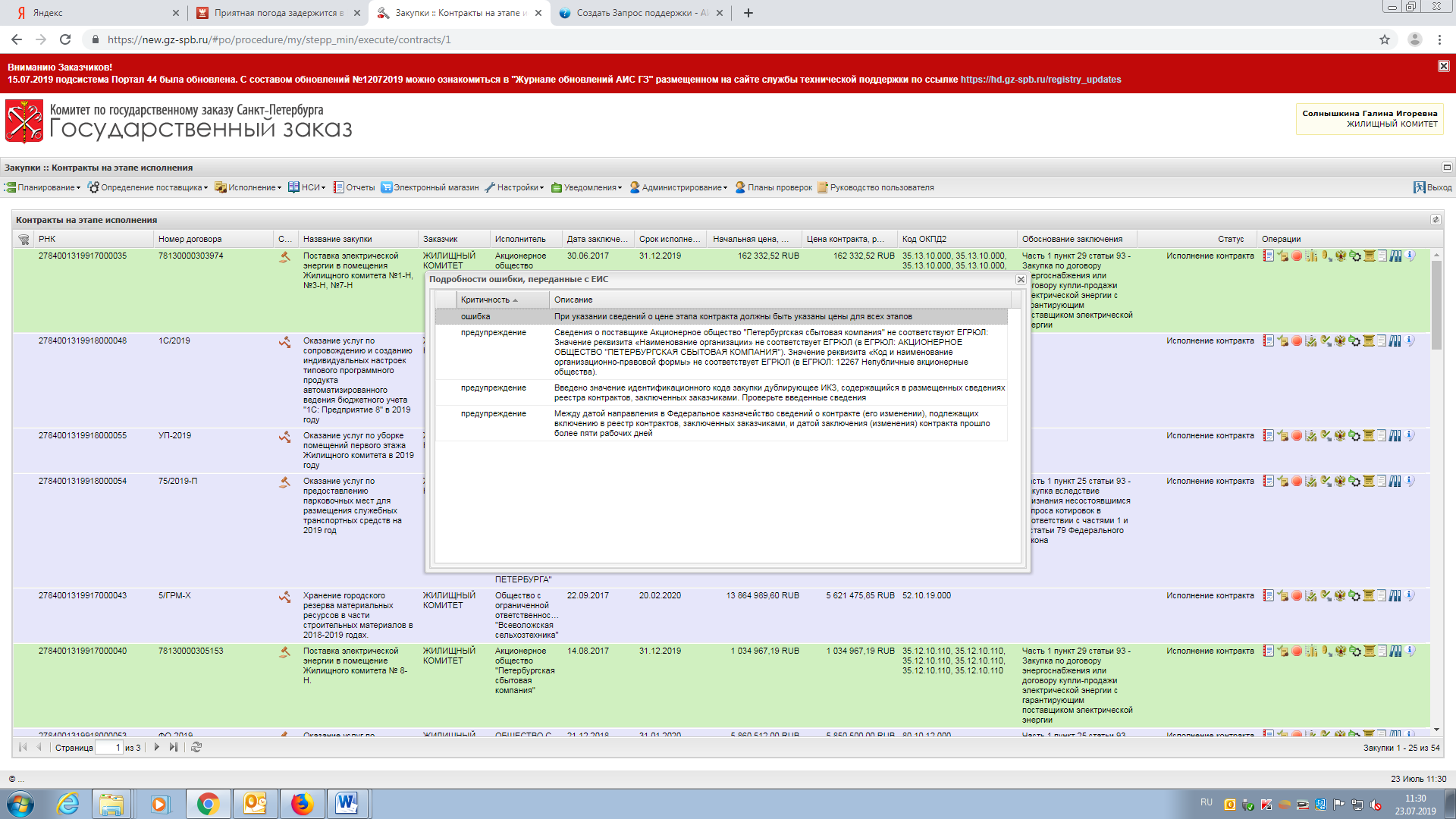1456x819 pixels.
Task: Click the golden scroll icon in 5/ГРМ-Х row
Action: tap(1369, 596)
